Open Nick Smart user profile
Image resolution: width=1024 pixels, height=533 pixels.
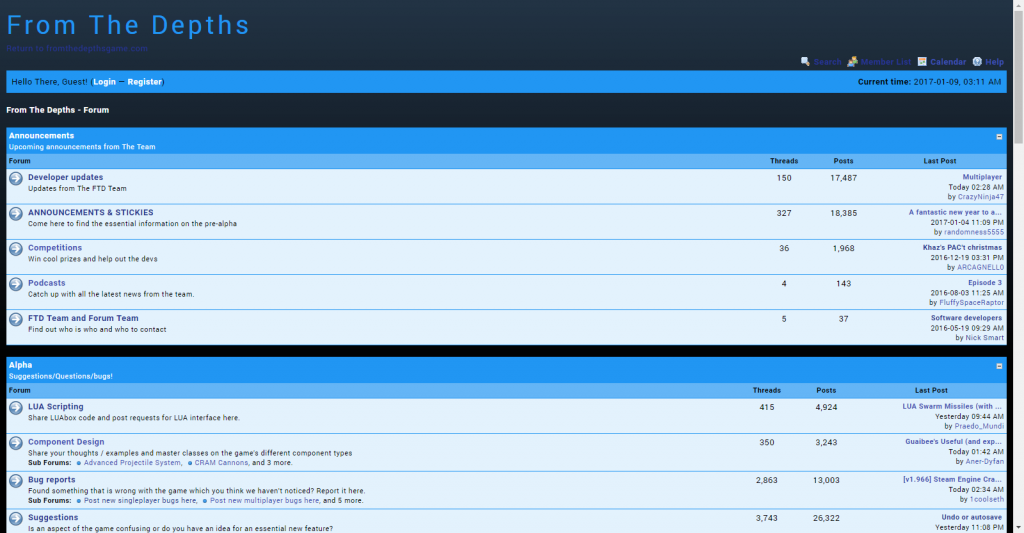click(984, 338)
